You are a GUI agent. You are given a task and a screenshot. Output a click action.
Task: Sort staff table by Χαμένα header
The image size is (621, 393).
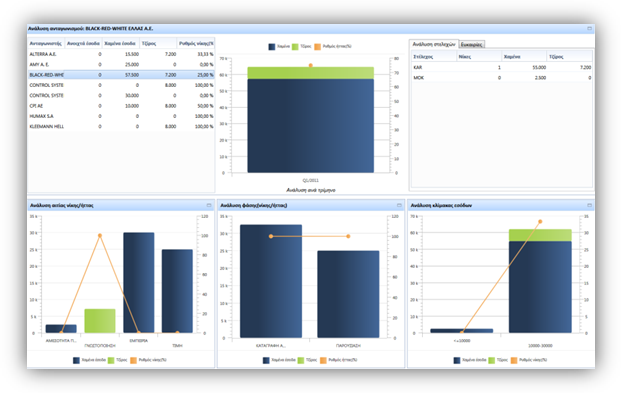[524, 57]
